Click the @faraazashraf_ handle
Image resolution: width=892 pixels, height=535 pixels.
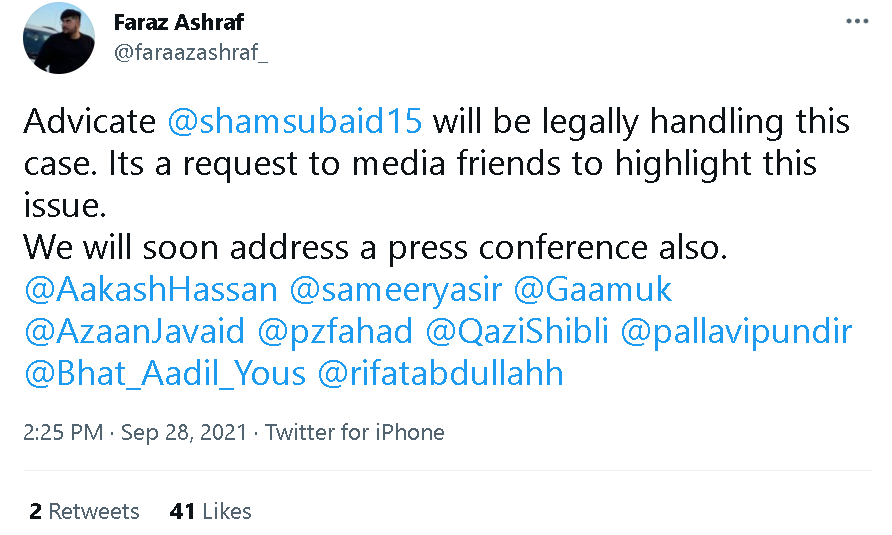[190, 54]
